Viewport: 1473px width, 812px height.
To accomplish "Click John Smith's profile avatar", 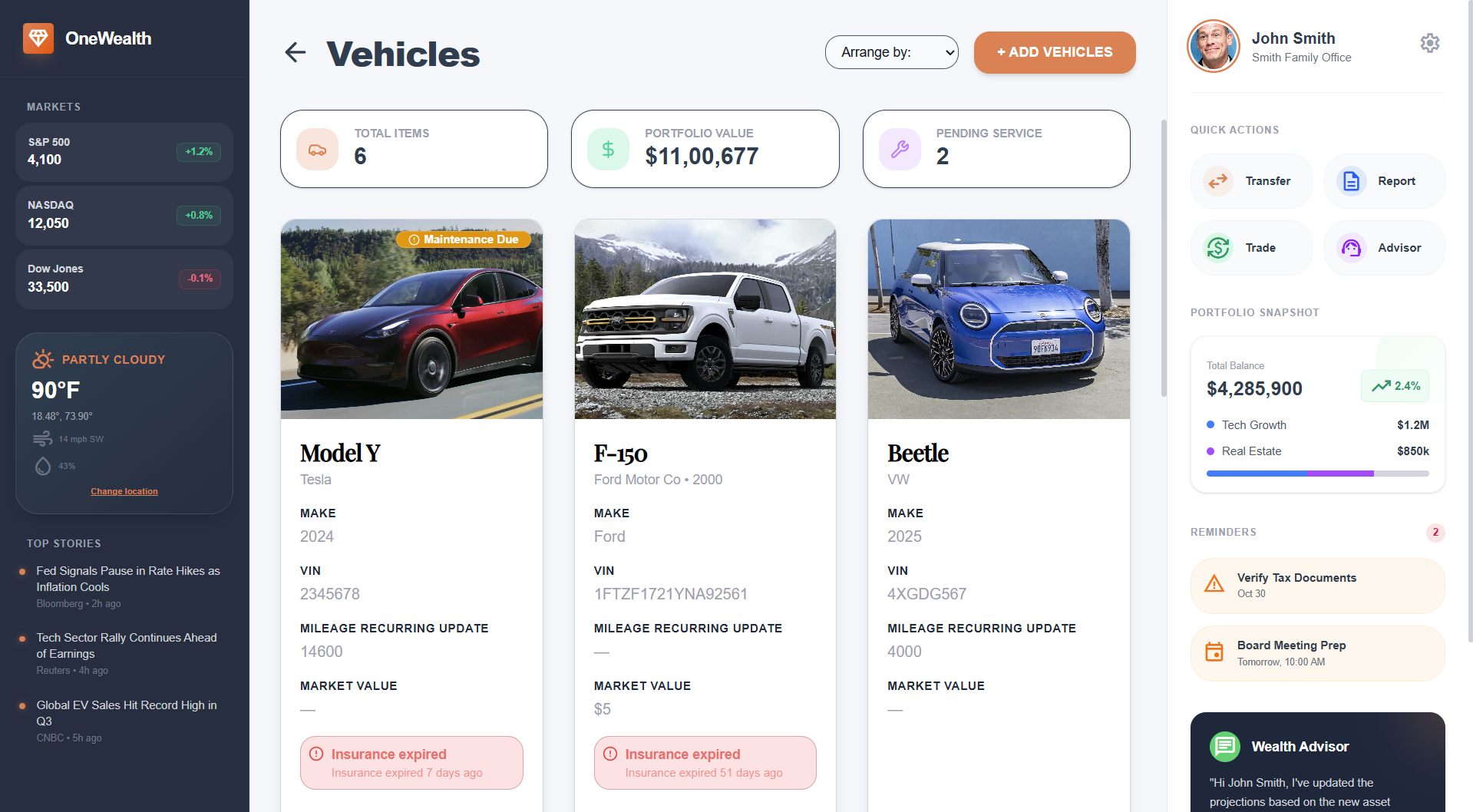I will point(1212,46).
